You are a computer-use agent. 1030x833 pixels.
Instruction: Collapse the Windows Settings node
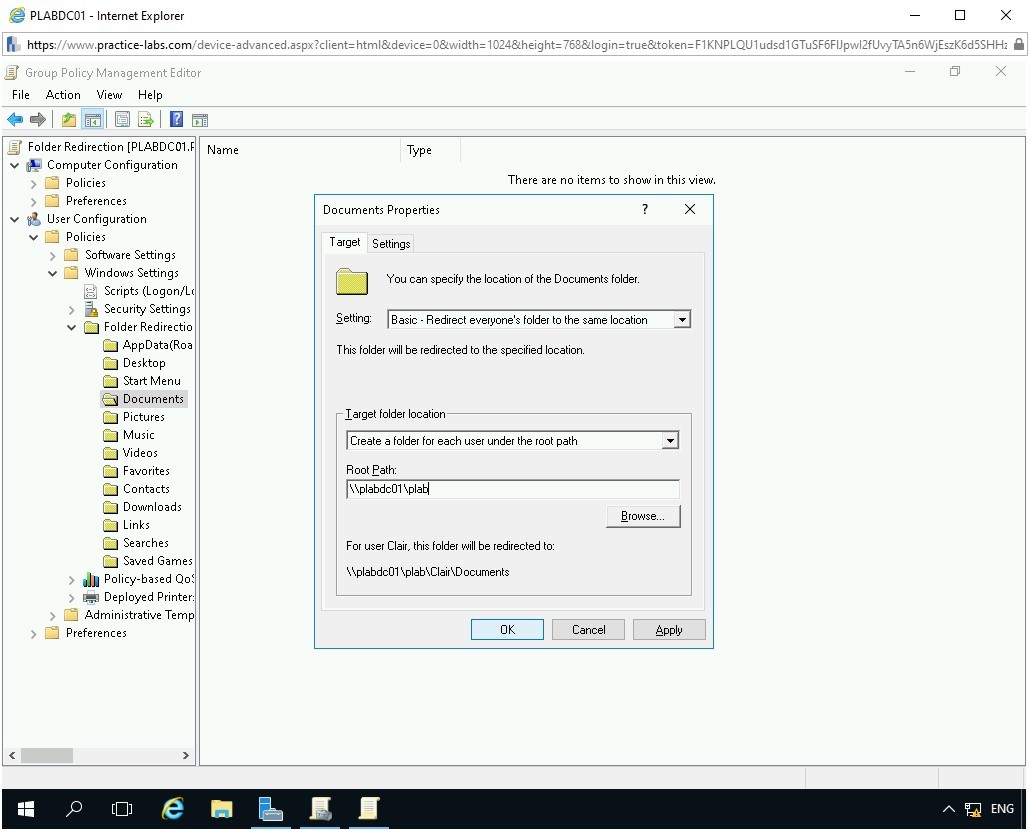pyautogui.click(x=53, y=273)
